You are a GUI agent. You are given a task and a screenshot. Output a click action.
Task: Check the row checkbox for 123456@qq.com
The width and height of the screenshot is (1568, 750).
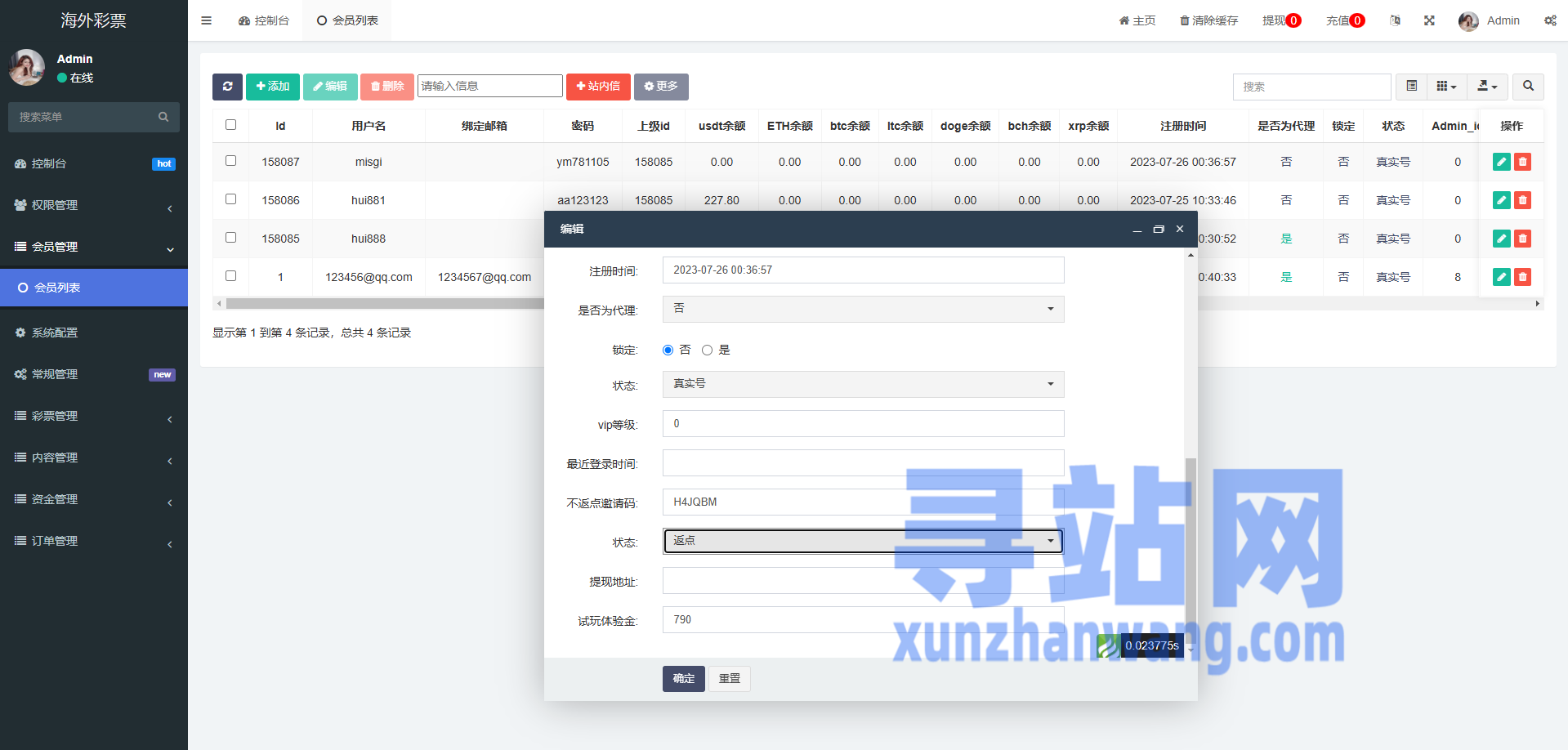(230, 276)
